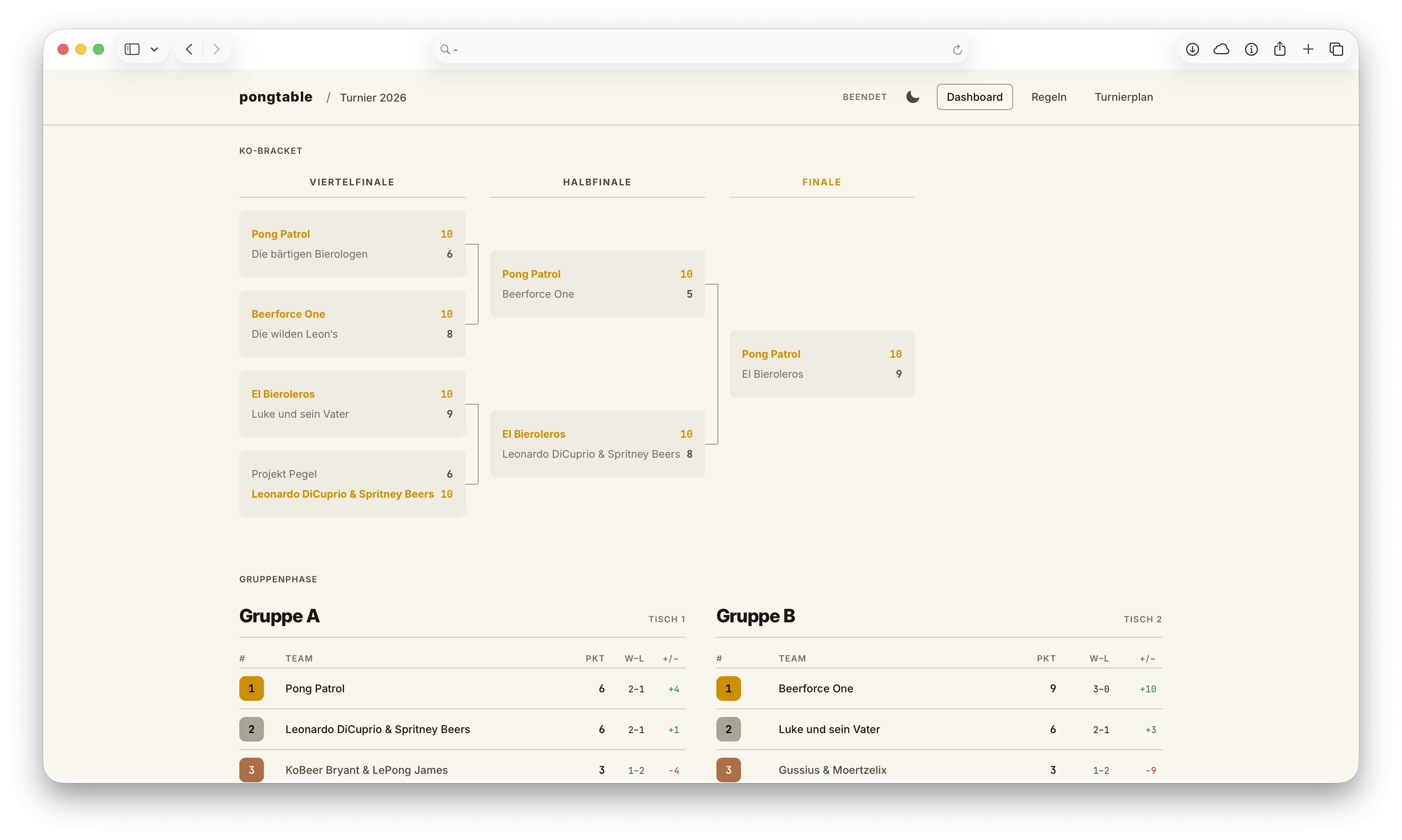Focus the Safari address bar
Image resolution: width=1402 pixels, height=840 pixels.
coord(701,50)
